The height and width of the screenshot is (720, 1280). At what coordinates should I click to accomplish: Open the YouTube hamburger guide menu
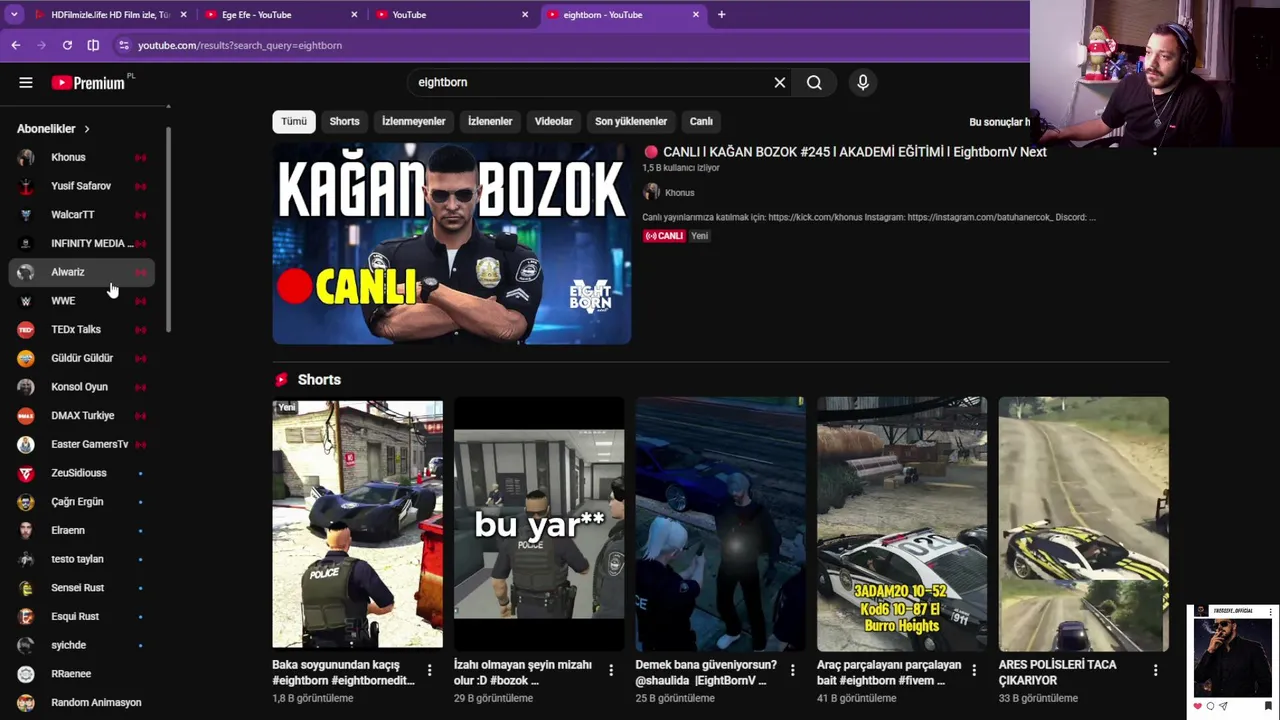26,83
